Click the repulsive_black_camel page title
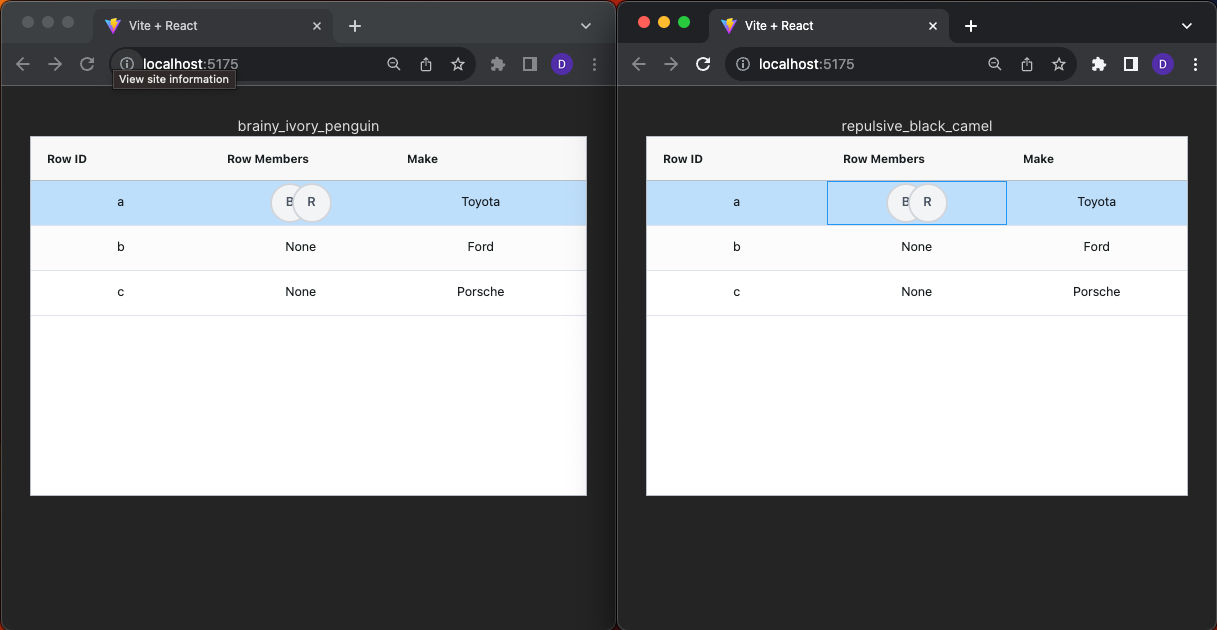This screenshot has height=630, width=1217. 917,126
